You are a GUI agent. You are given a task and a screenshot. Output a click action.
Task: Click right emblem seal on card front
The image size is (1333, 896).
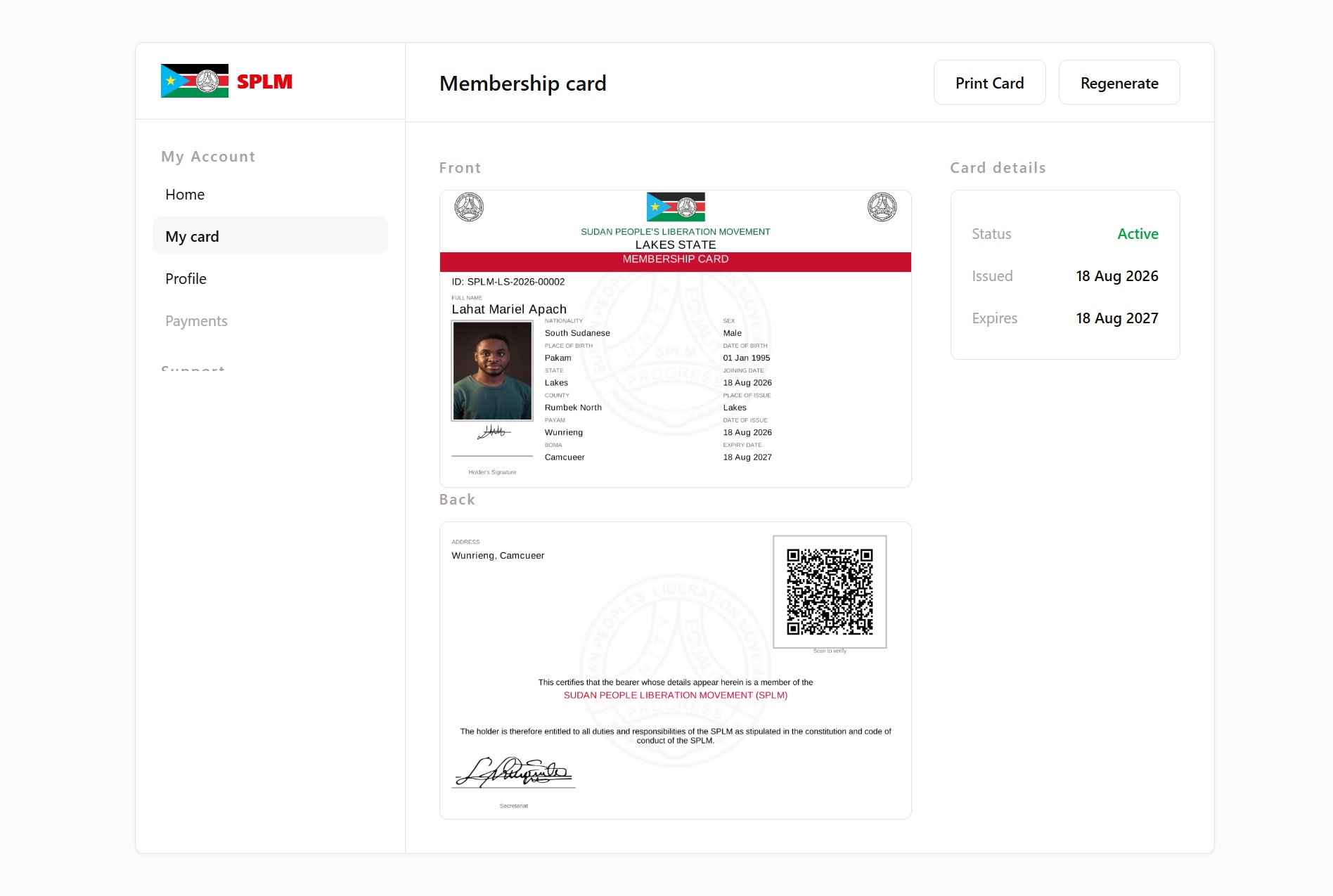tap(882, 207)
